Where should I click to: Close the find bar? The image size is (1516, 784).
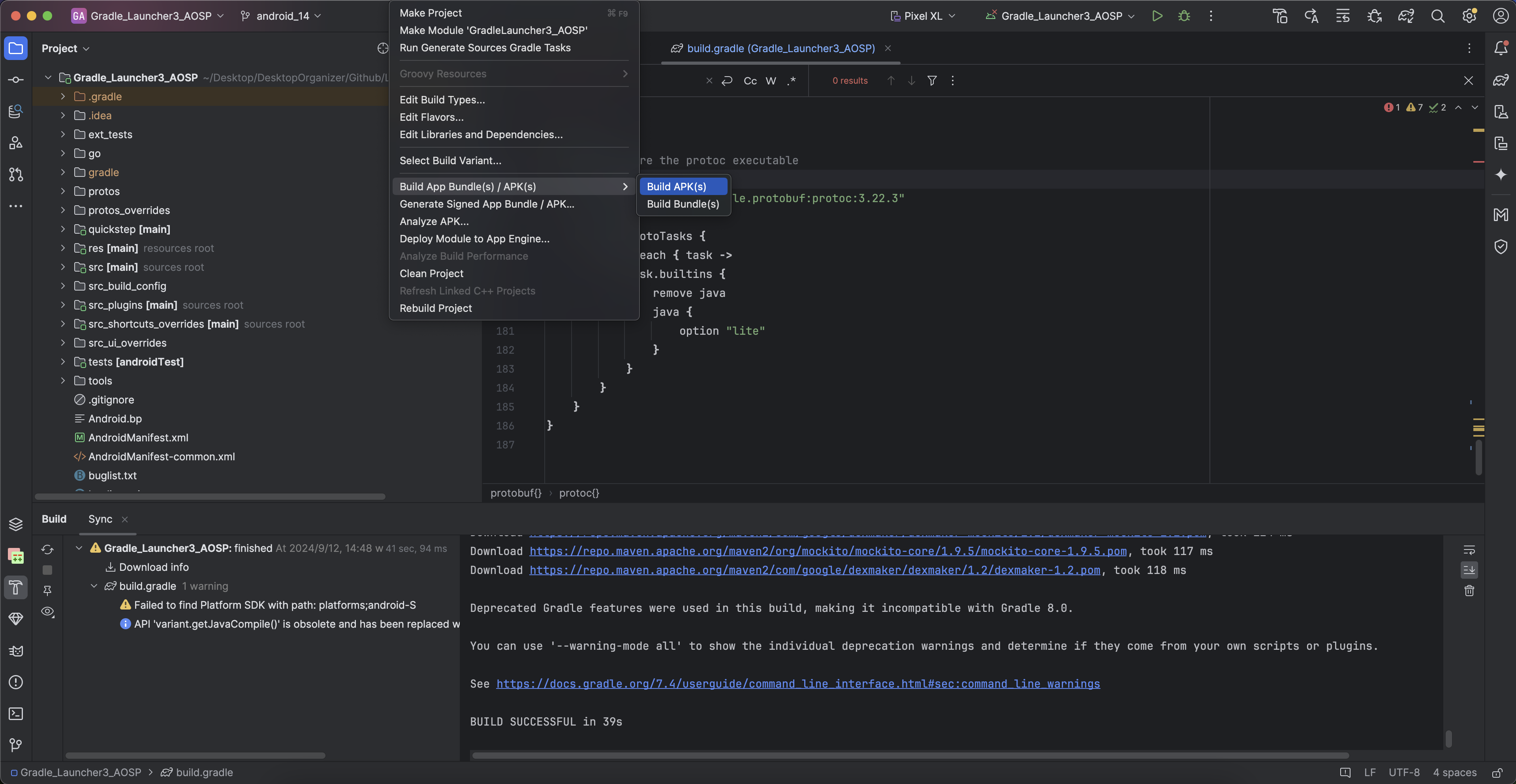(1468, 81)
